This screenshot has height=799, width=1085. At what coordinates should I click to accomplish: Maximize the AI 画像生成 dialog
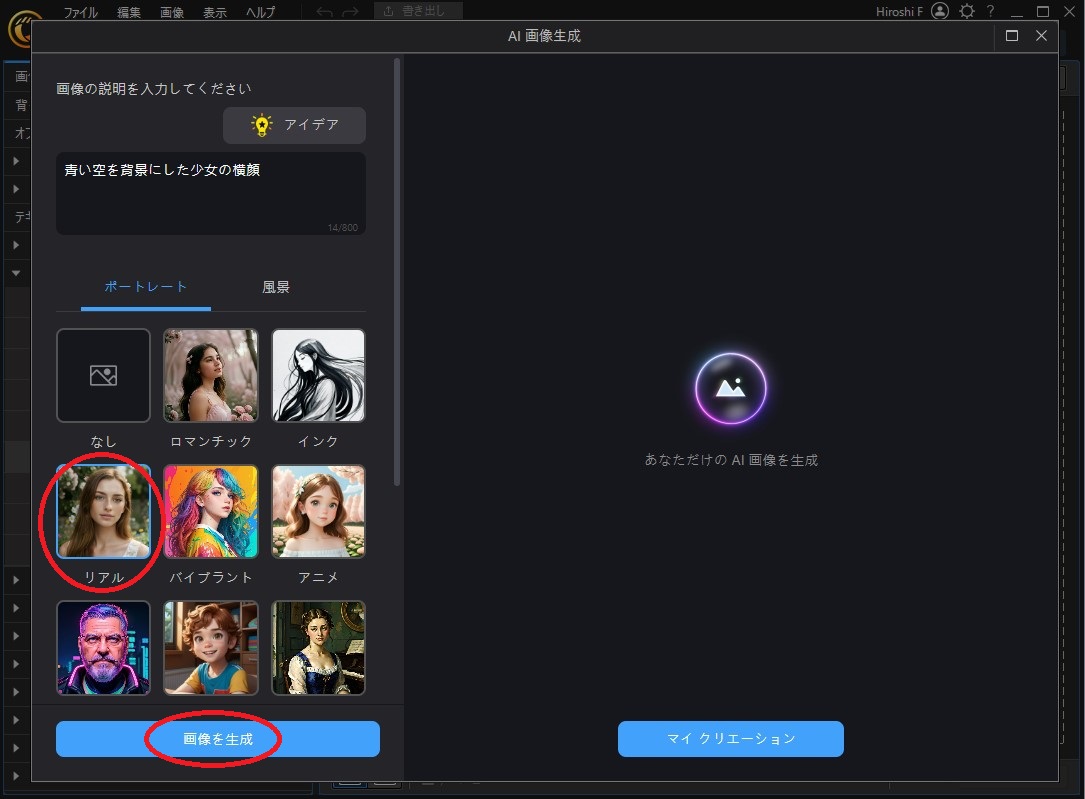(x=1012, y=35)
